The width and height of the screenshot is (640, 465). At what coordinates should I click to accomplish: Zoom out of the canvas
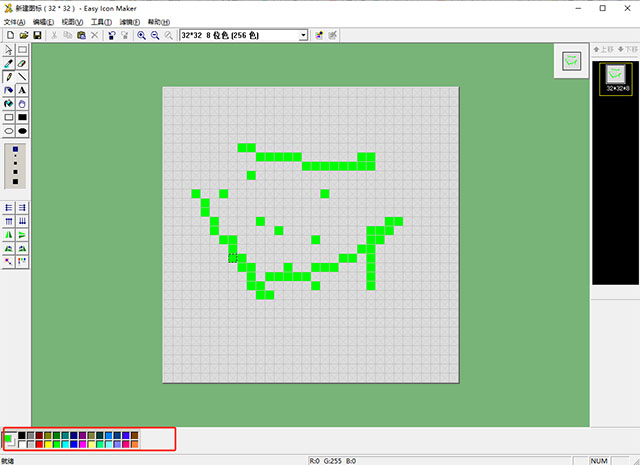pyautogui.click(x=155, y=36)
